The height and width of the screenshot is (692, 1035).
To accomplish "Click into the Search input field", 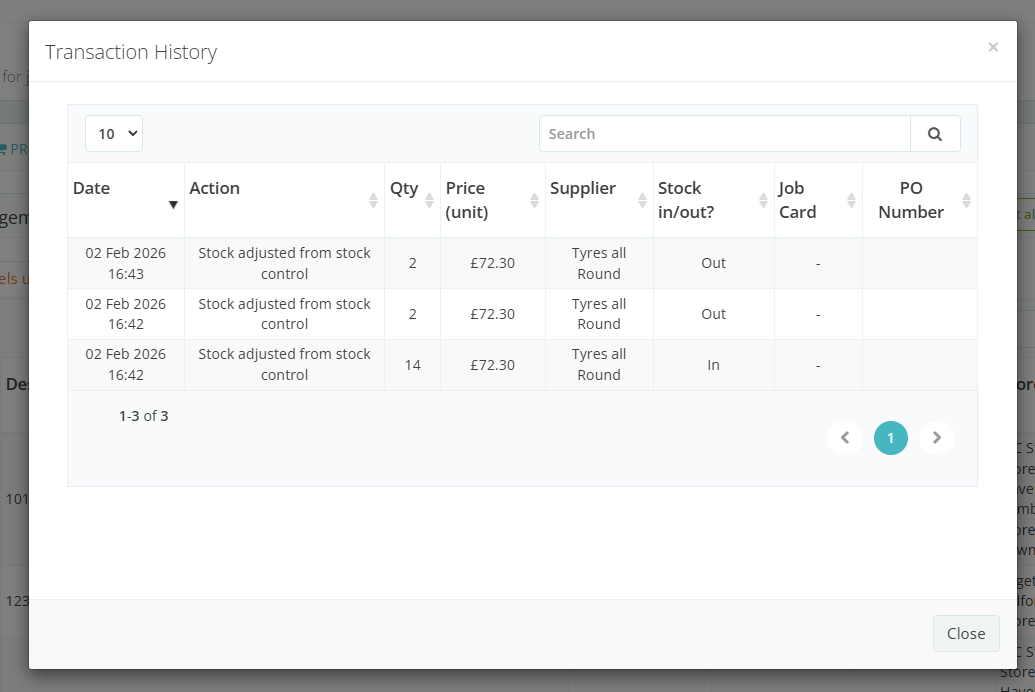I will pyautogui.click(x=724, y=134).
